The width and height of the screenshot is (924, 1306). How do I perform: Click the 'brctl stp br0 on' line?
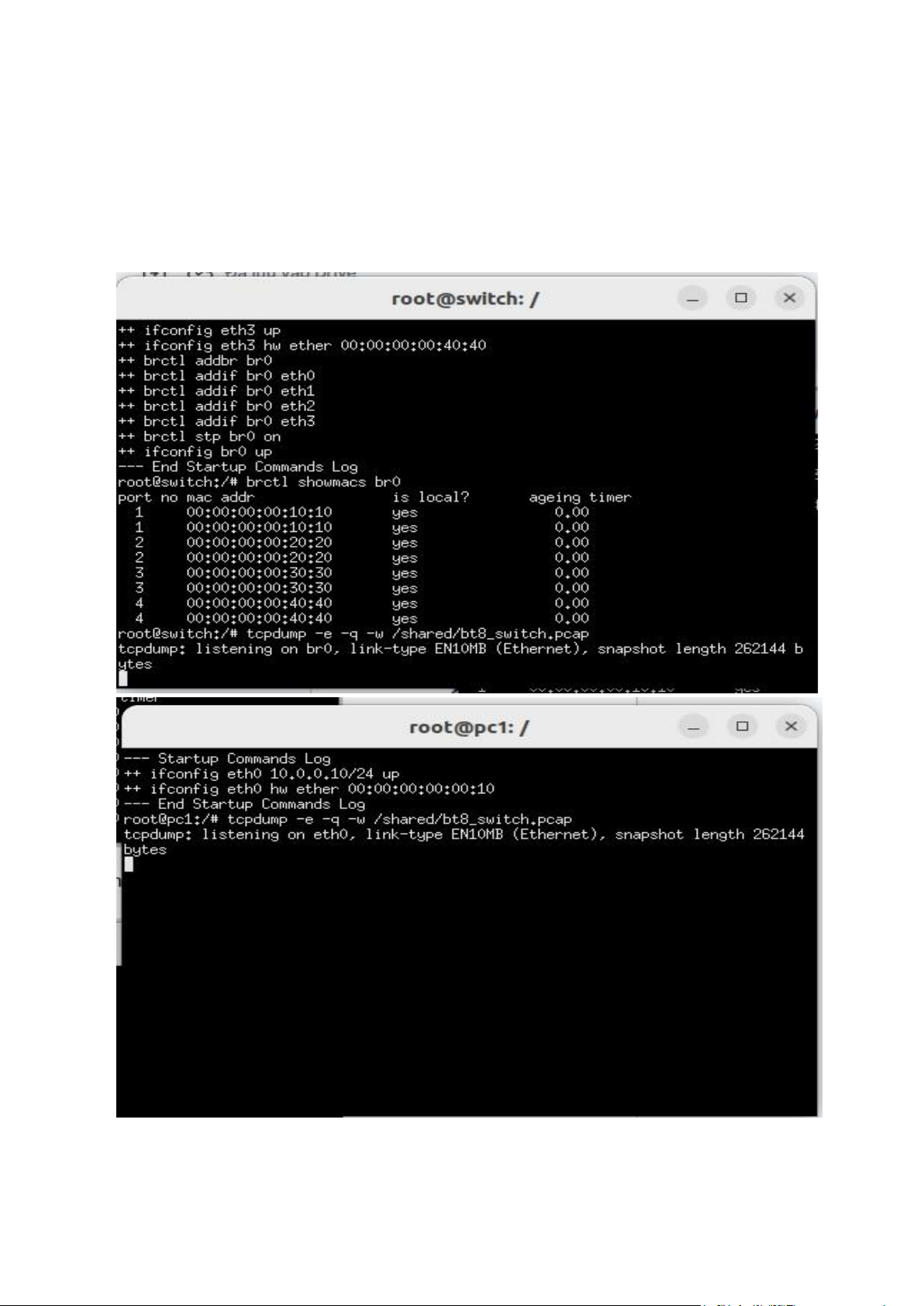199,437
